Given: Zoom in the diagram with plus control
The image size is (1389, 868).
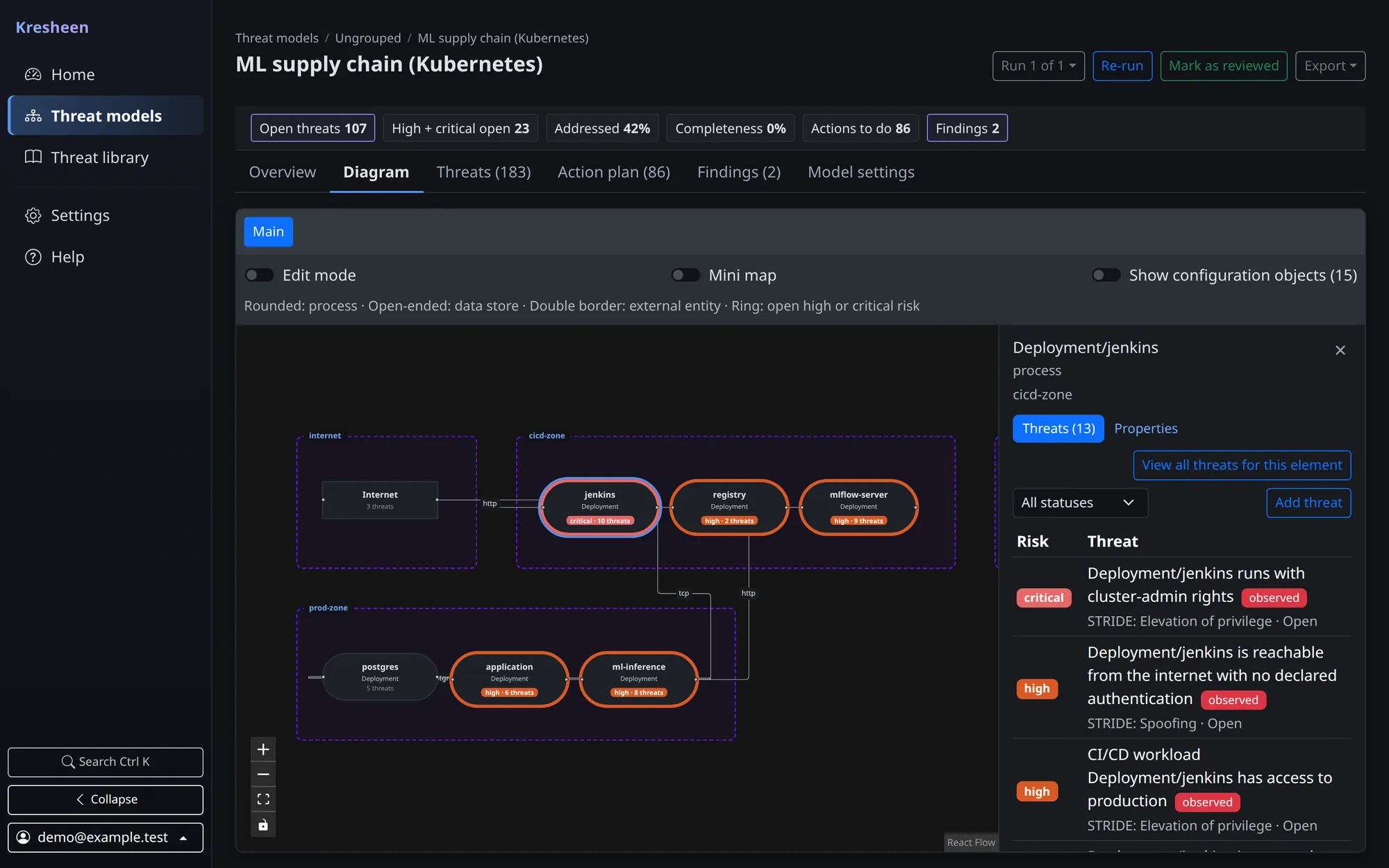Looking at the screenshot, I should point(263,749).
